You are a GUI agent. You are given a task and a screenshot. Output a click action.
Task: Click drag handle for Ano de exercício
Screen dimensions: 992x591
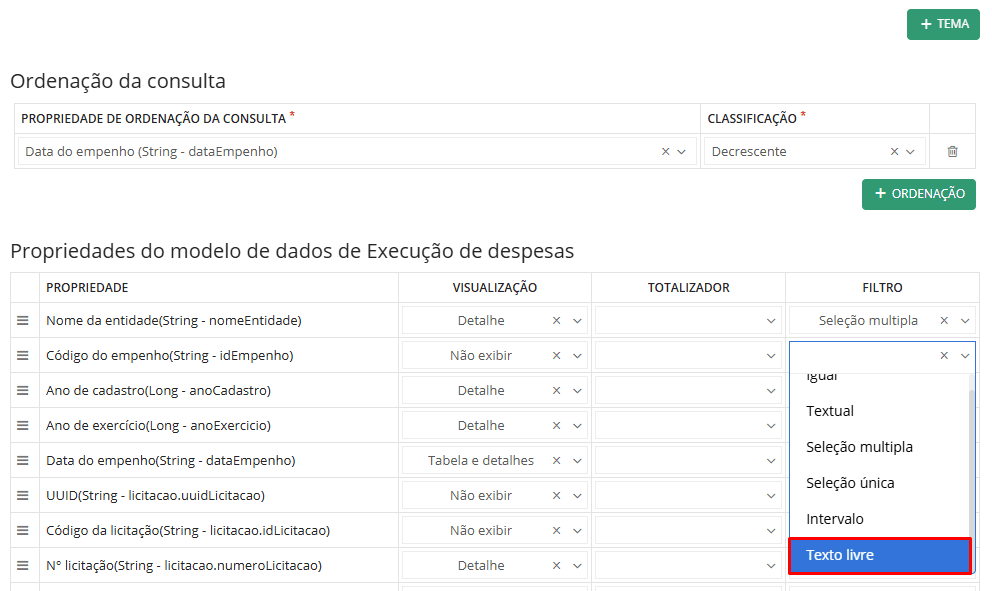(x=23, y=425)
